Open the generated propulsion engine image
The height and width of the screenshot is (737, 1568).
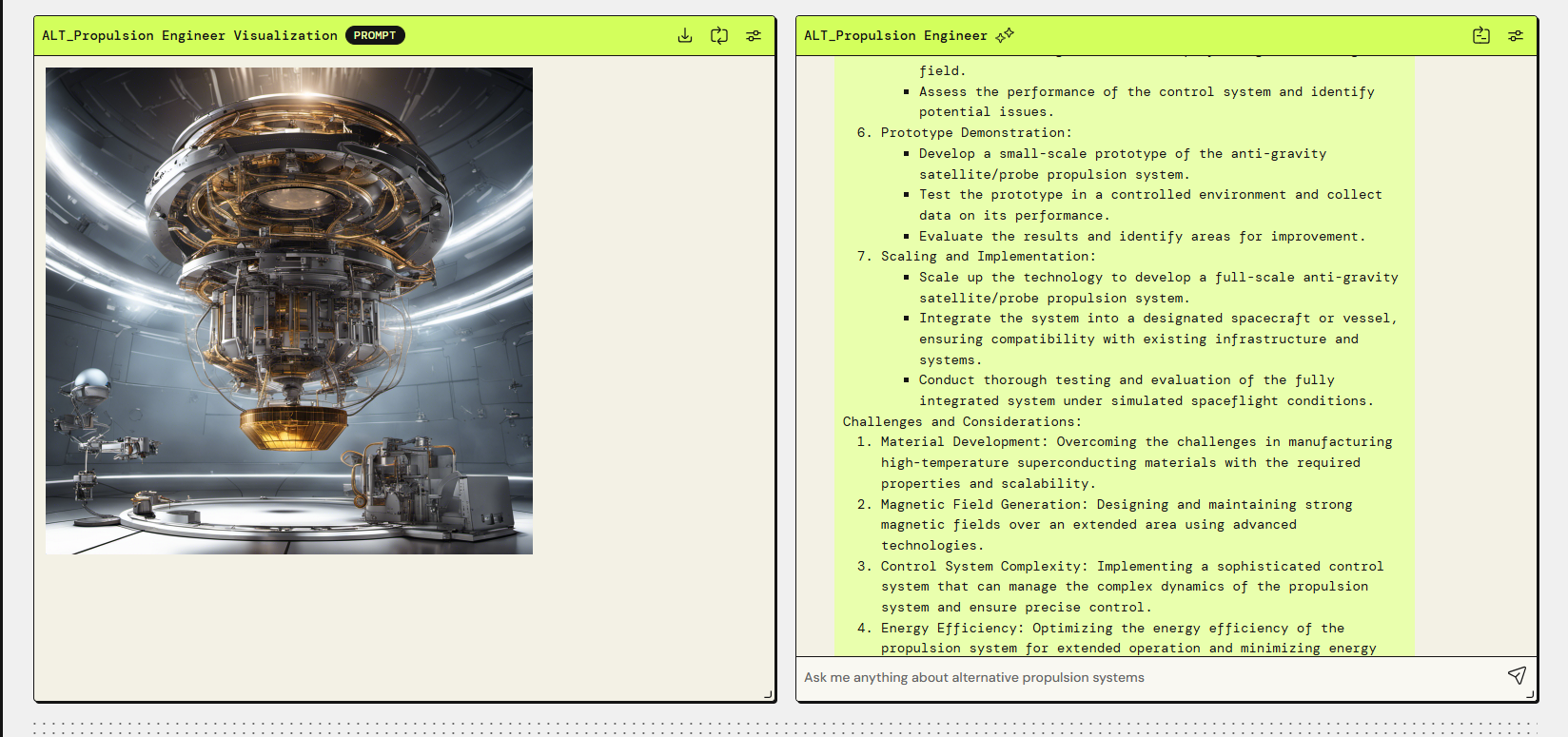pos(289,311)
